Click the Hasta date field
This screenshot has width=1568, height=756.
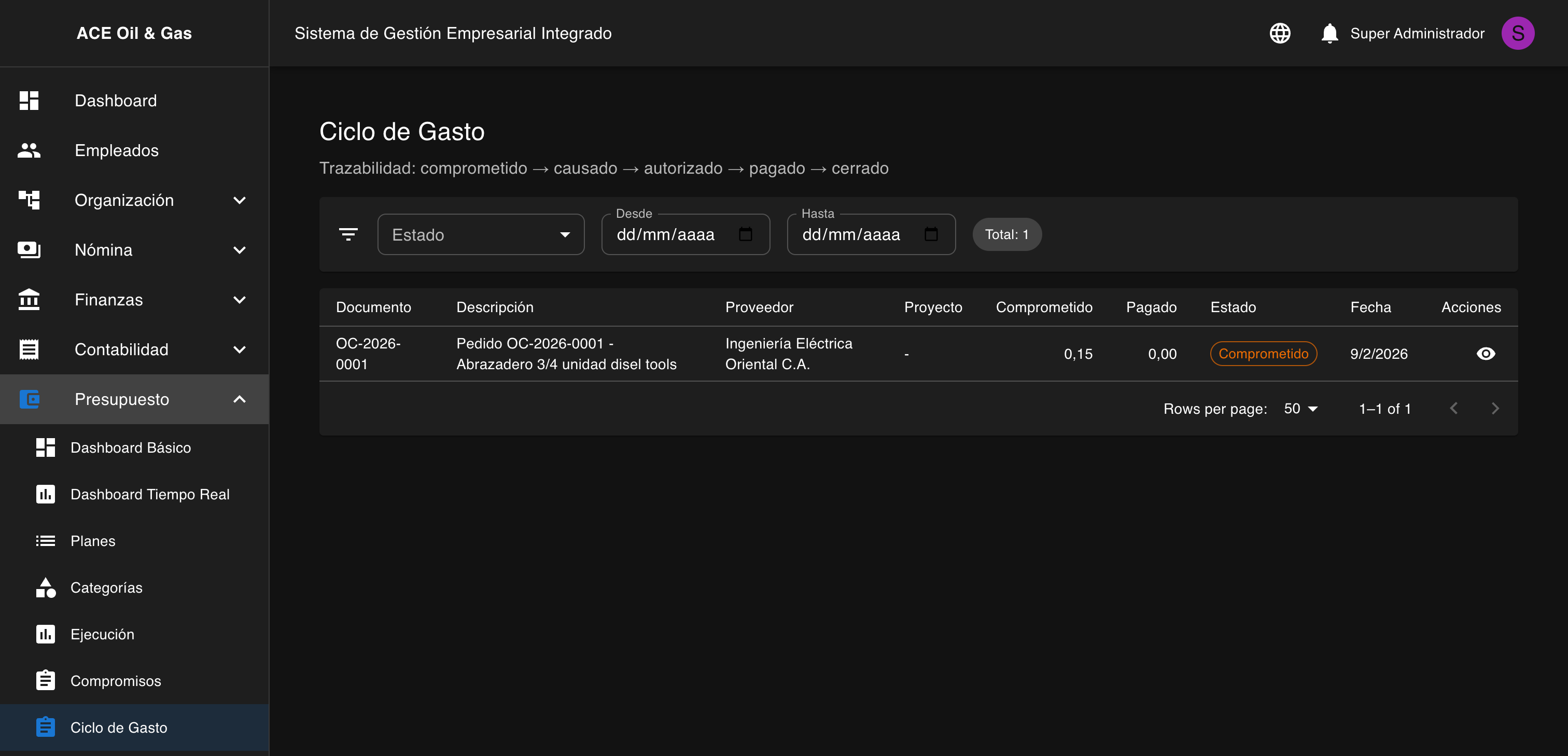click(871, 234)
